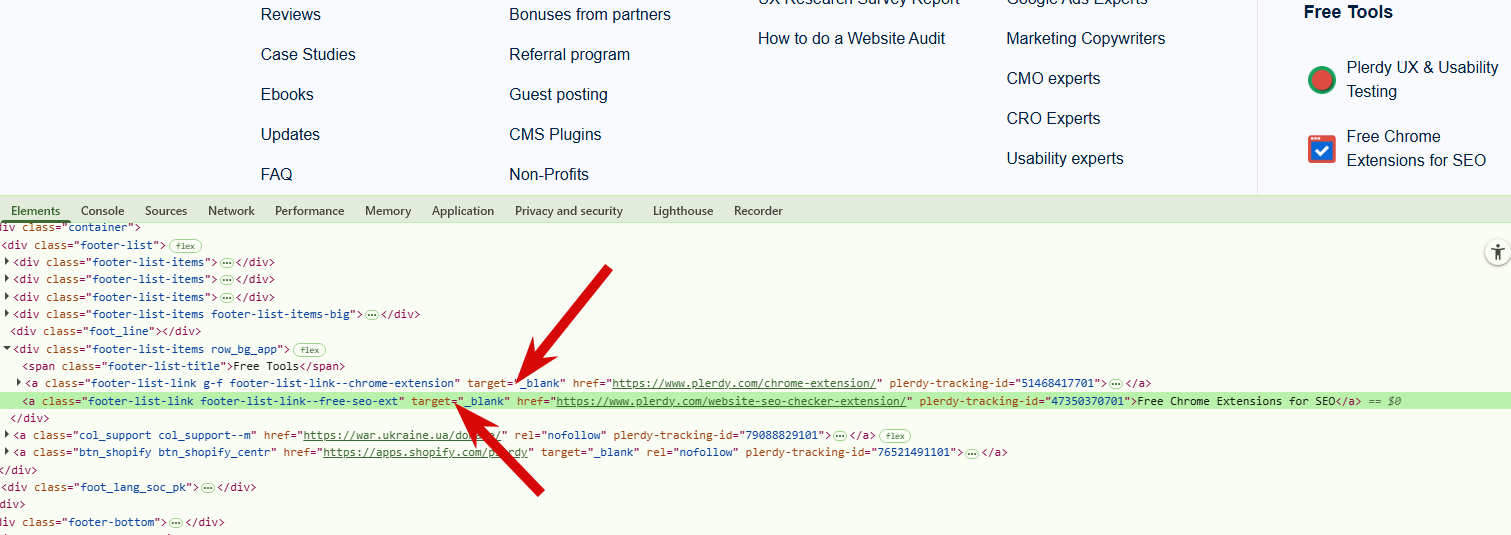Click ellipsis in the footer-list-items-big div
1511x535 pixels.
coord(372,314)
